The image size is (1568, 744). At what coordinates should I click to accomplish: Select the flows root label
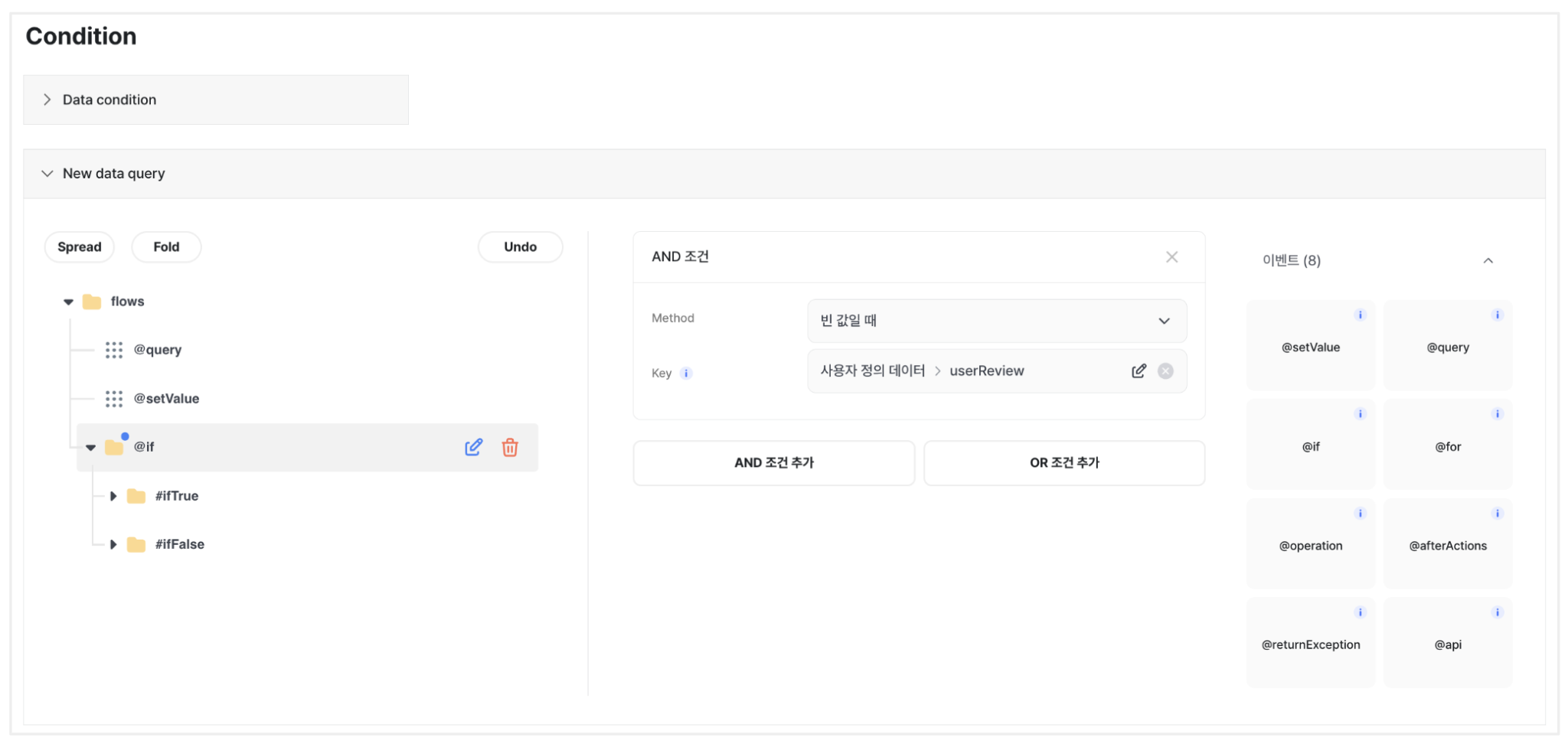click(x=127, y=302)
